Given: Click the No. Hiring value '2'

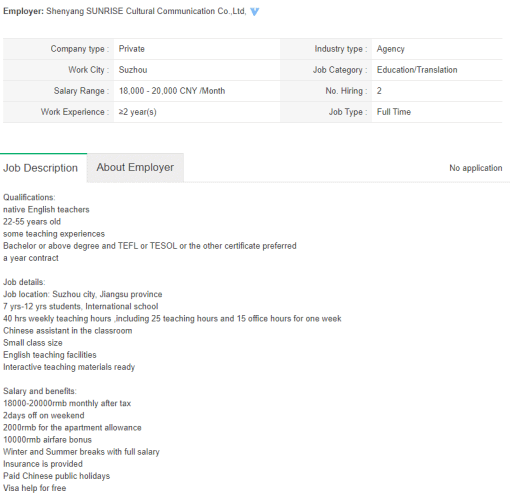Looking at the screenshot, I should click(379, 91).
